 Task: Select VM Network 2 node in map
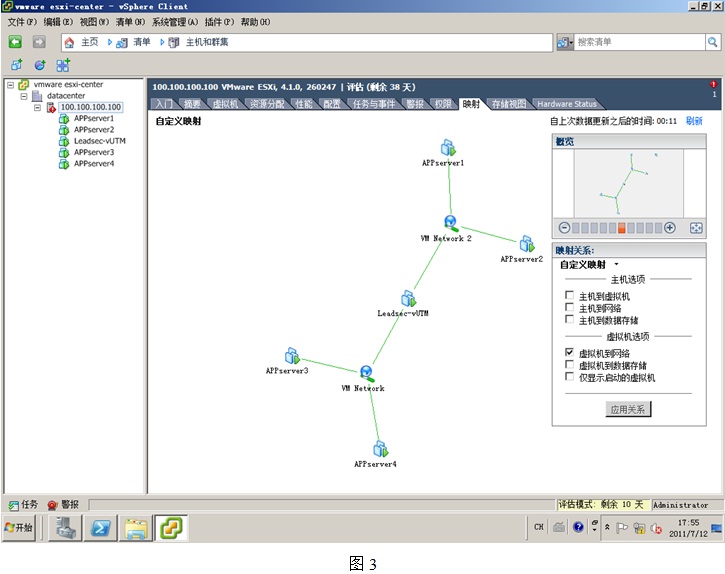[x=451, y=223]
